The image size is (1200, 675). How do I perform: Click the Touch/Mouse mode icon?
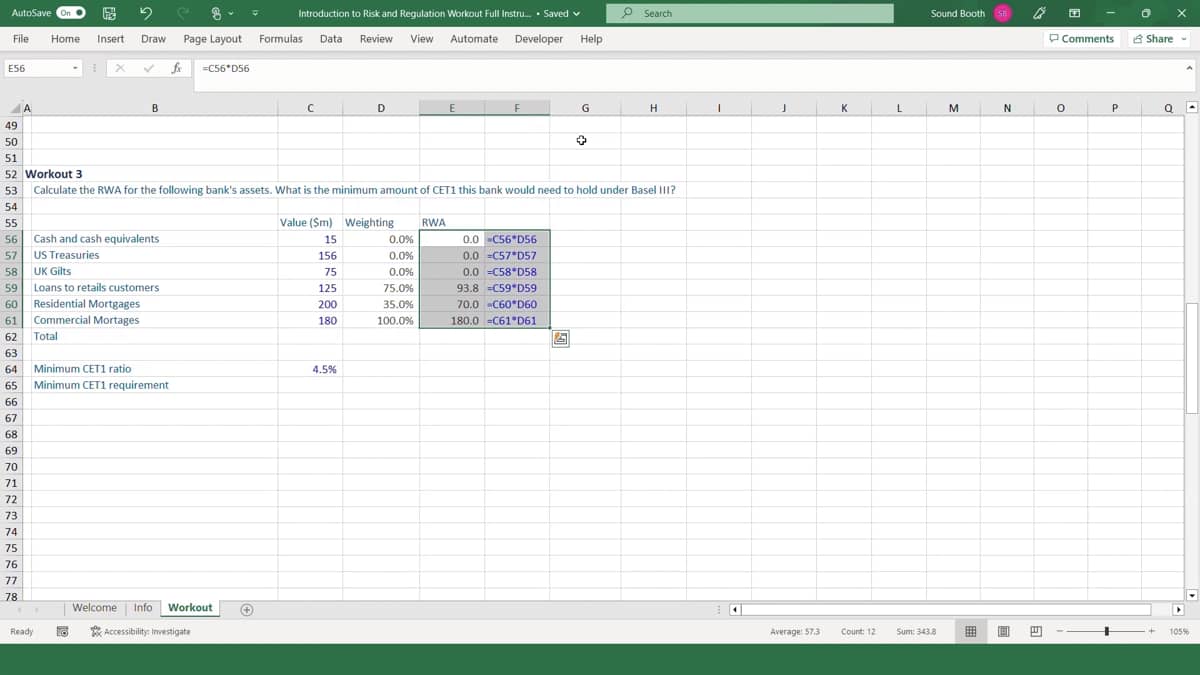point(215,13)
